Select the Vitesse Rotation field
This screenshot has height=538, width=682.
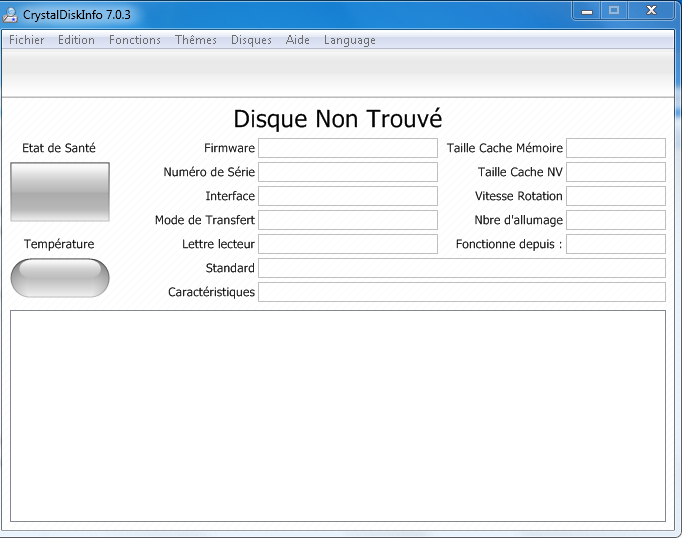pos(615,196)
